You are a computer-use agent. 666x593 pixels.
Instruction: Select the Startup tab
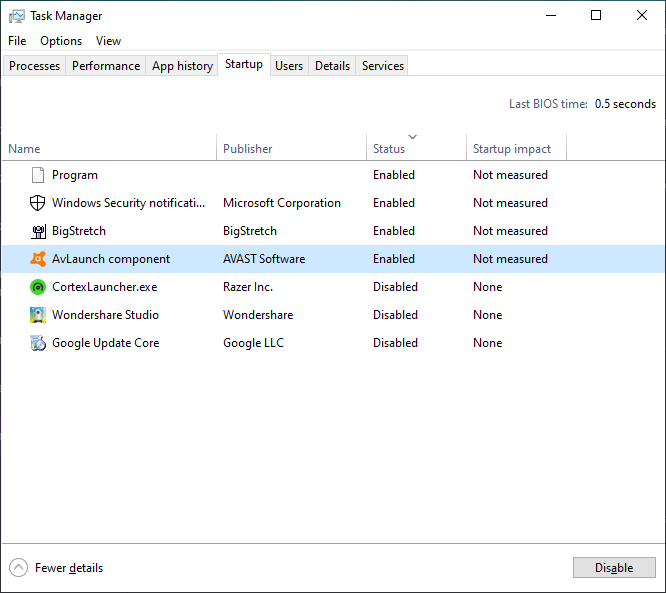(244, 64)
